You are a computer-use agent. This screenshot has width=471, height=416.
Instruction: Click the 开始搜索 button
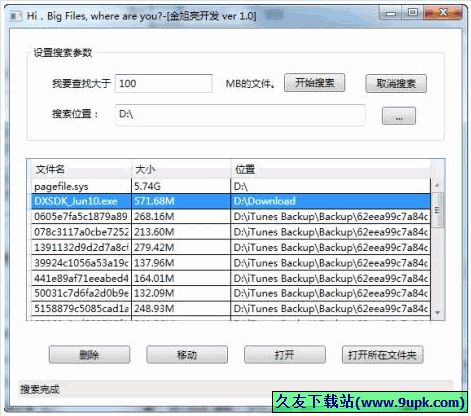click(314, 83)
